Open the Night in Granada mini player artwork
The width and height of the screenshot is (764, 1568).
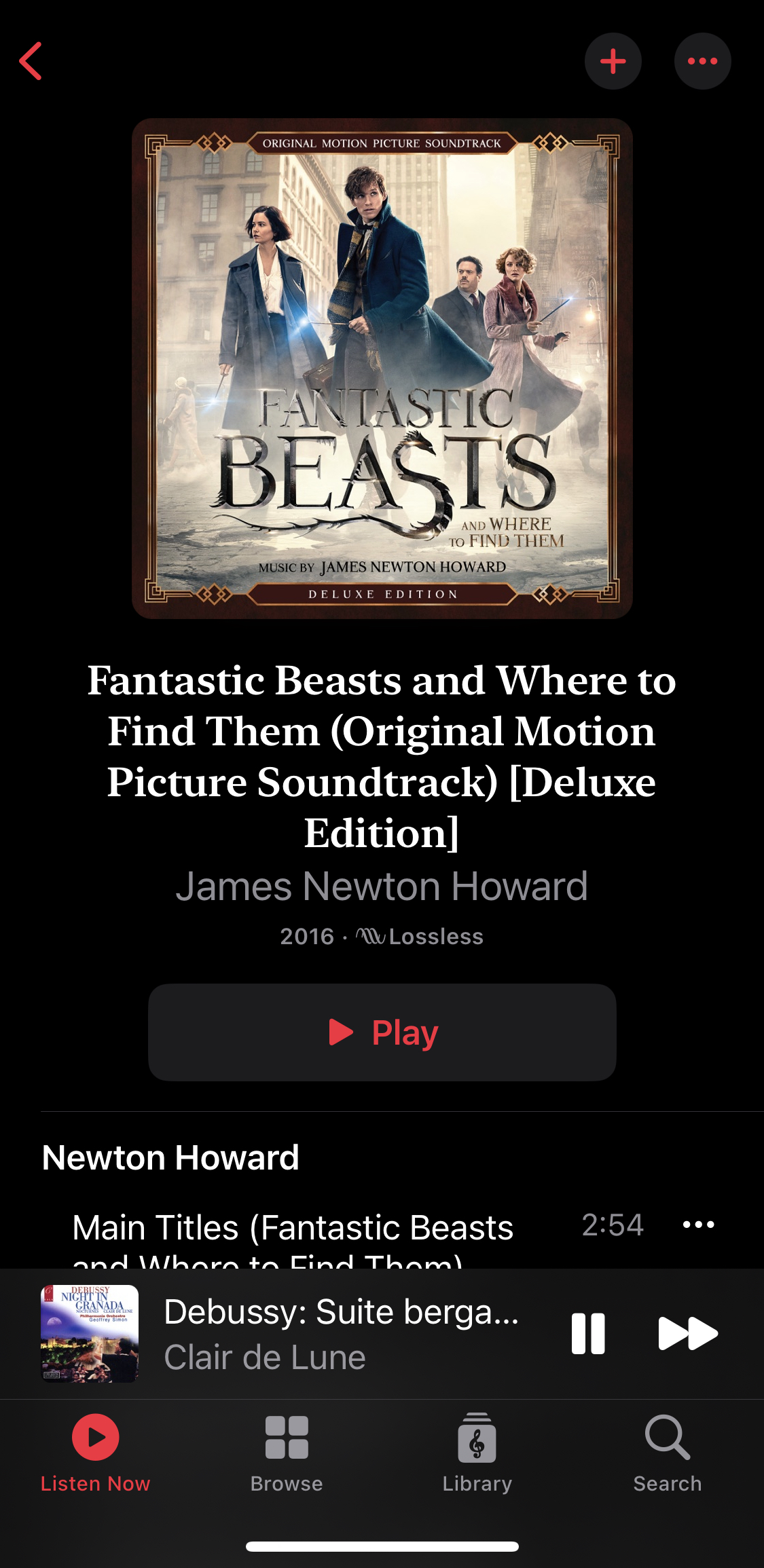click(x=90, y=1333)
